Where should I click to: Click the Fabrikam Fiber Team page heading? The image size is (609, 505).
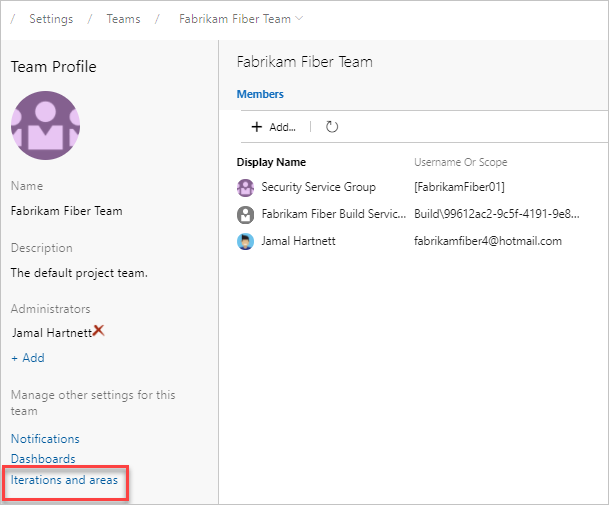pyautogui.click(x=304, y=62)
